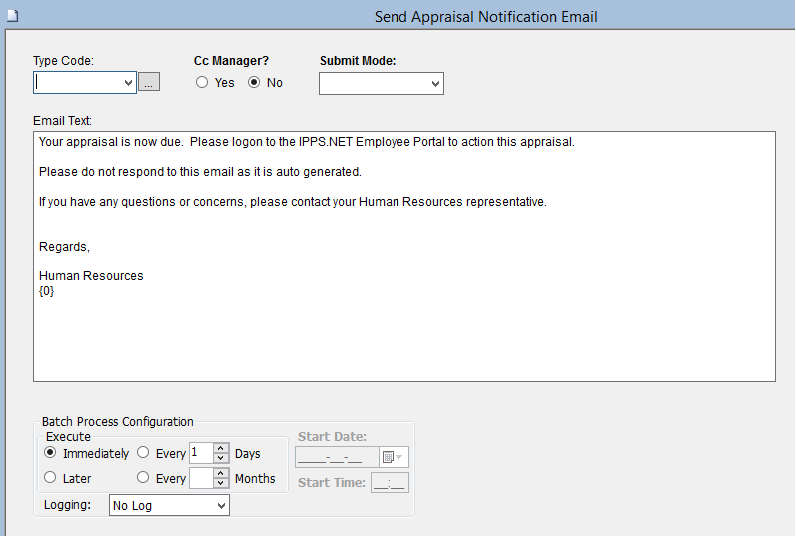Choose the Later execute option
796x537 pixels.
[x=50, y=478]
